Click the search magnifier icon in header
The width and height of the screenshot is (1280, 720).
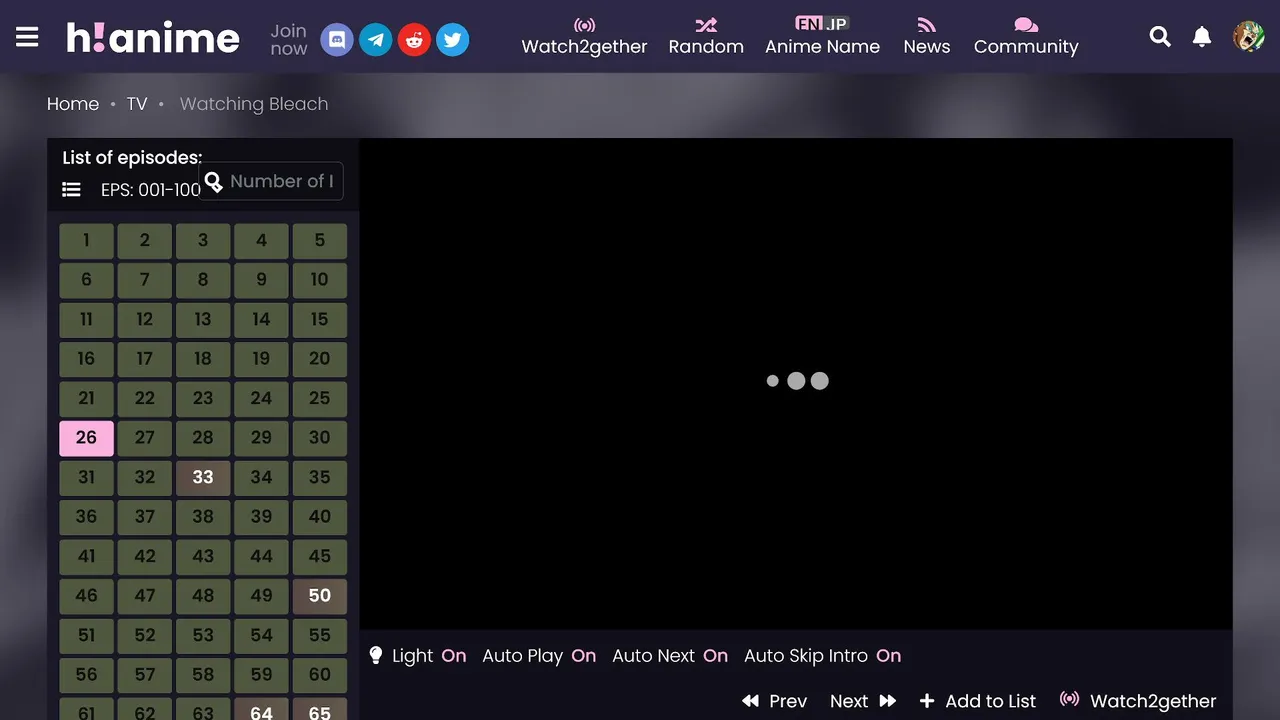click(x=1160, y=37)
